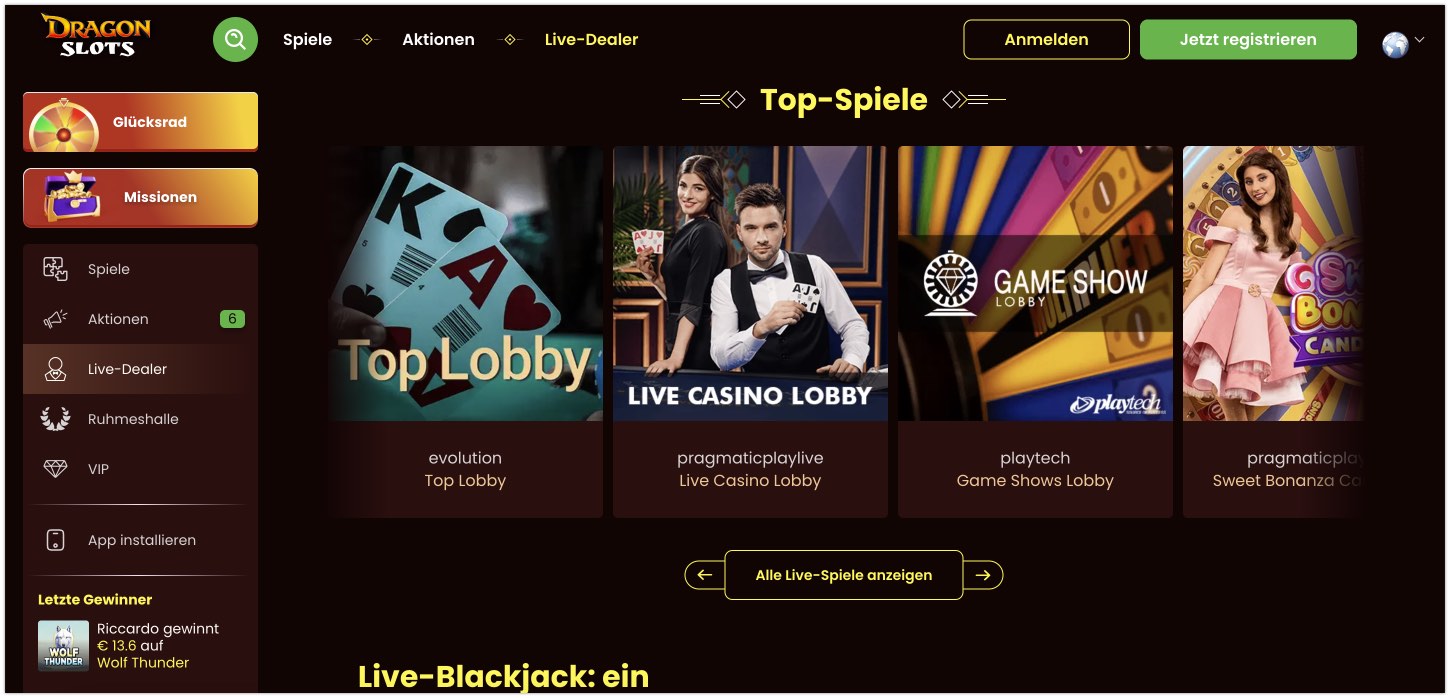Open the Glücksrad wheel banner
Viewport: 1450px width, 698px height.
click(x=140, y=122)
